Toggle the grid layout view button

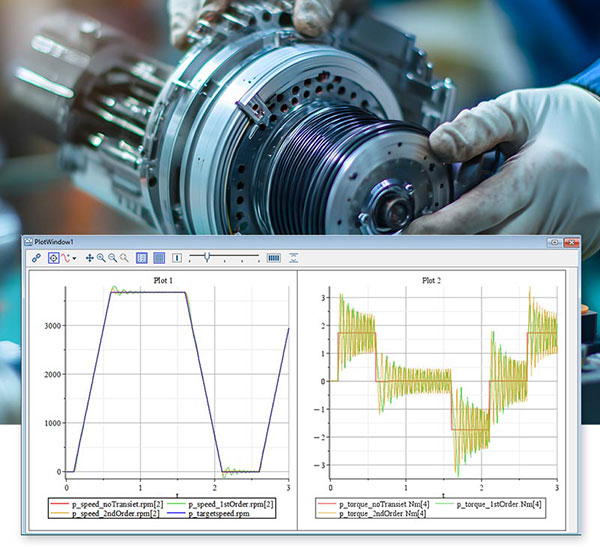(159, 258)
